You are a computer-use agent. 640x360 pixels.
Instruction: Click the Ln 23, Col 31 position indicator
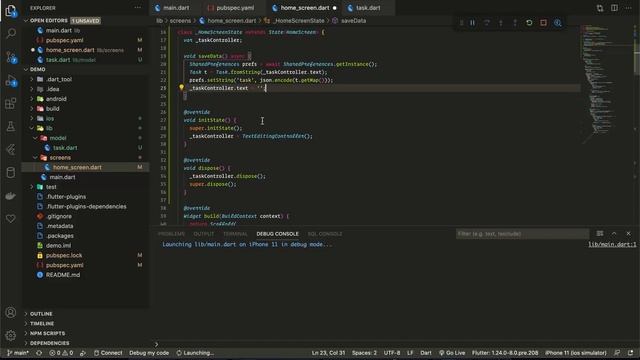(x=328, y=353)
